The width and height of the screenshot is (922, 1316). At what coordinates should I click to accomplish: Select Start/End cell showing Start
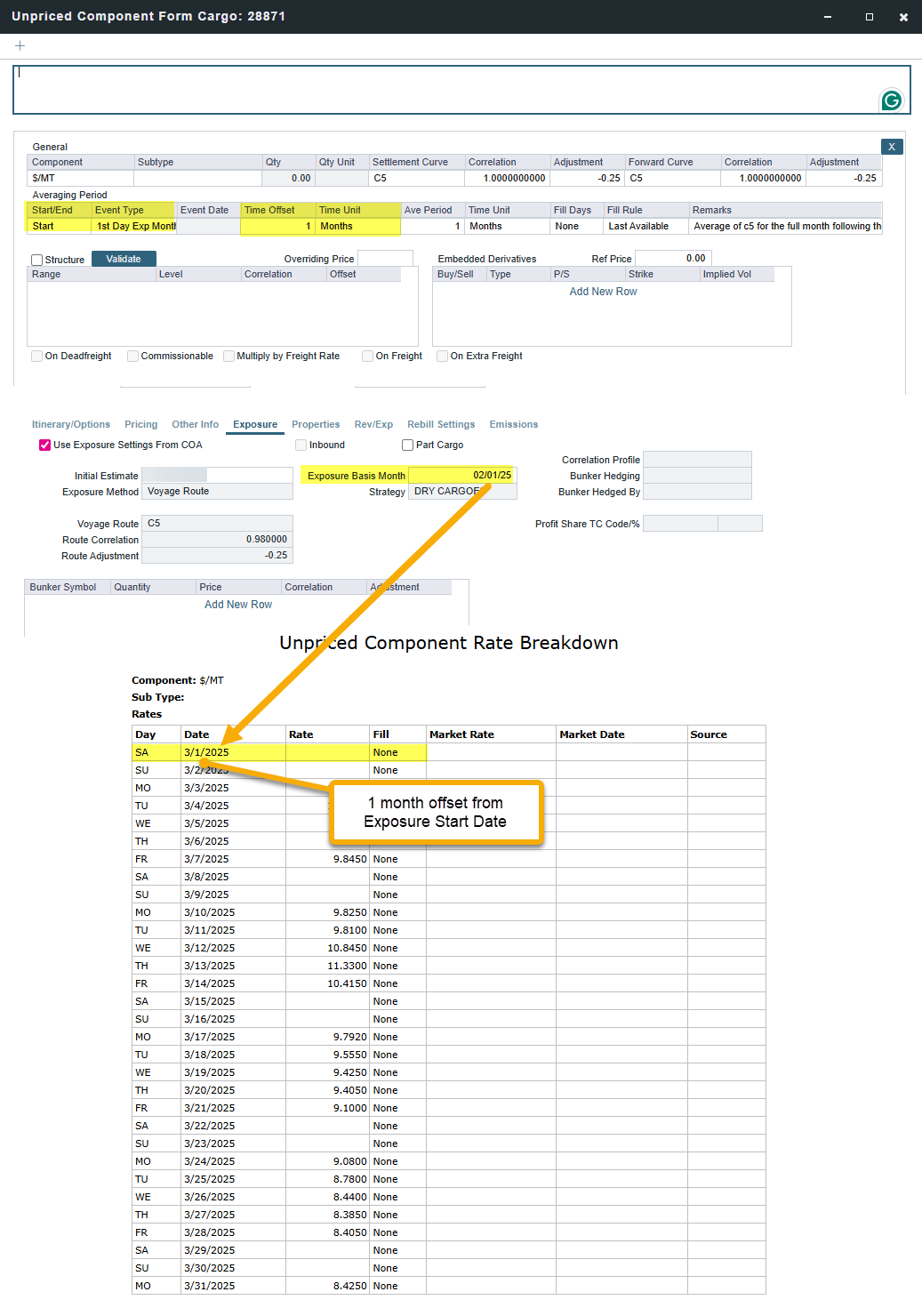[58, 226]
